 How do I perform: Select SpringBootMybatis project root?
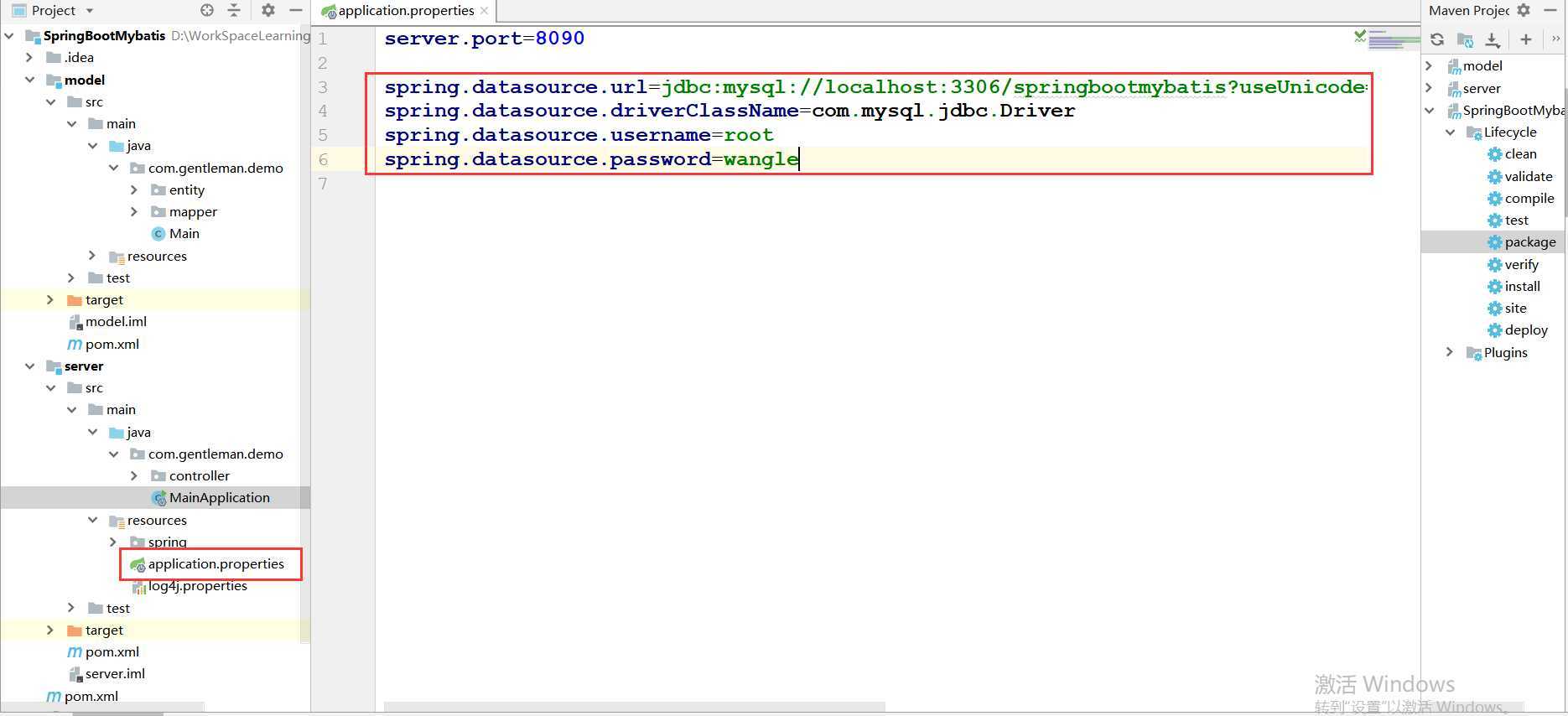pos(104,35)
